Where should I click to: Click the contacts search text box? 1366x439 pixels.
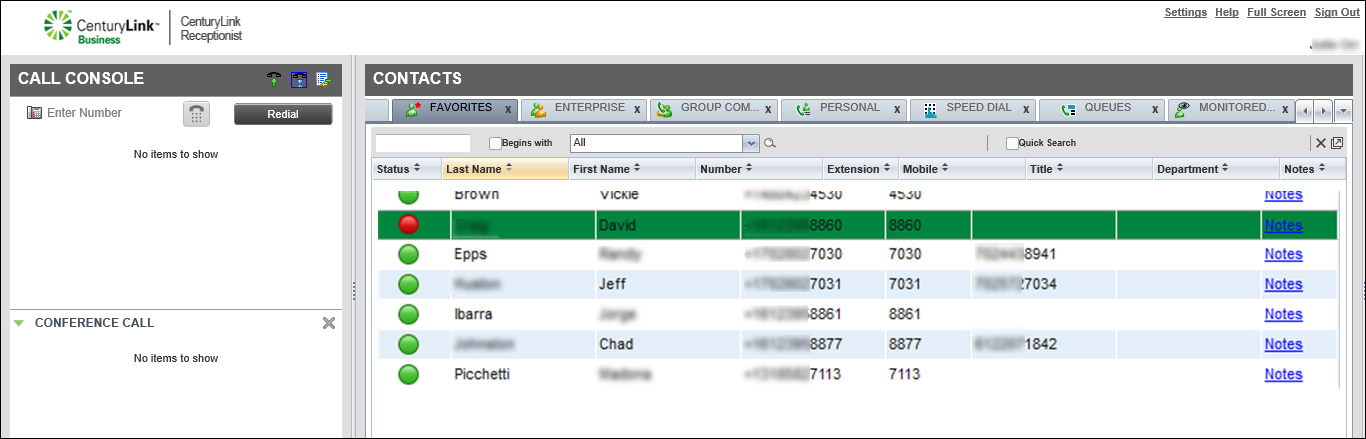[422, 143]
